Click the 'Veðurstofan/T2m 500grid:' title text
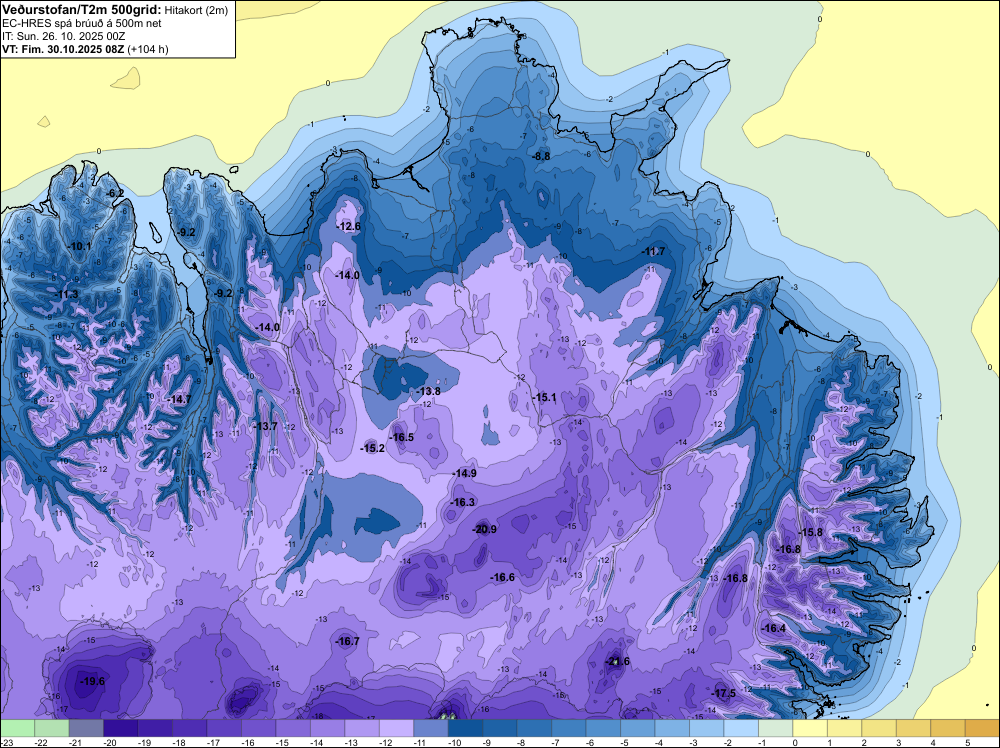 coord(82,9)
